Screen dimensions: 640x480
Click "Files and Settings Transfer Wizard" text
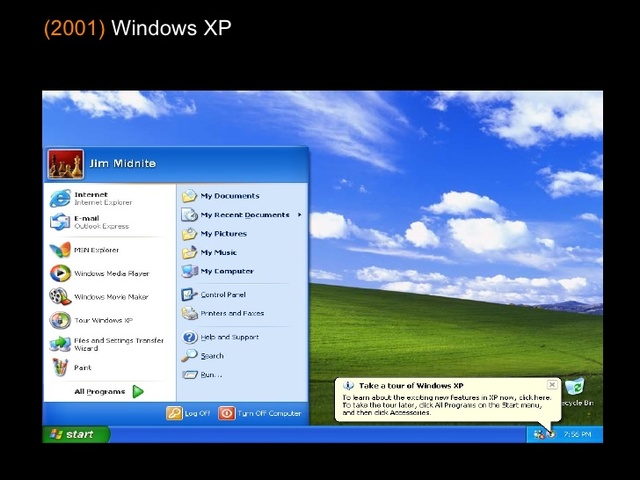(x=119, y=344)
